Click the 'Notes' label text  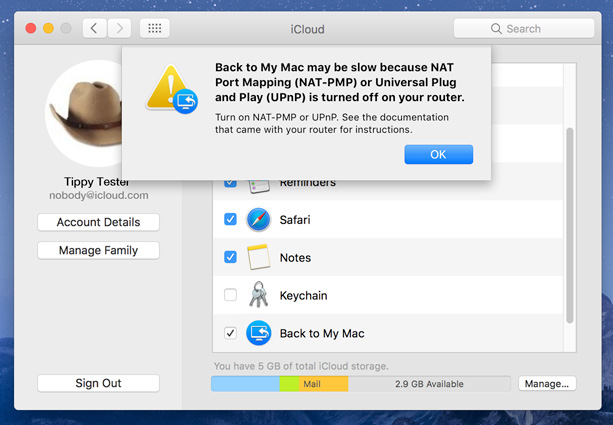pyautogui.click(x=295, y=258)
